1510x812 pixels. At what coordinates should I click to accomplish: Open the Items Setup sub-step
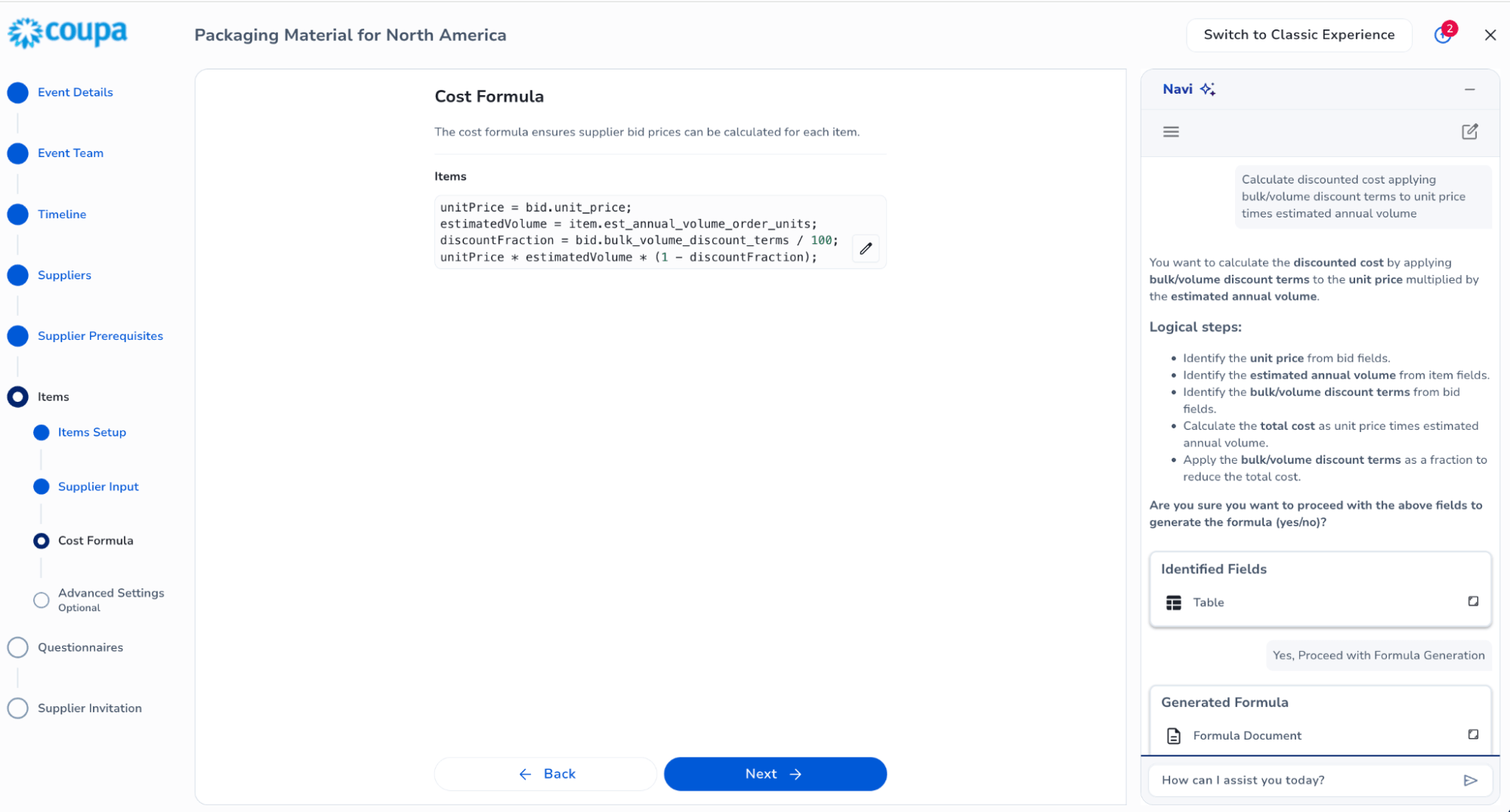(91, 432)
